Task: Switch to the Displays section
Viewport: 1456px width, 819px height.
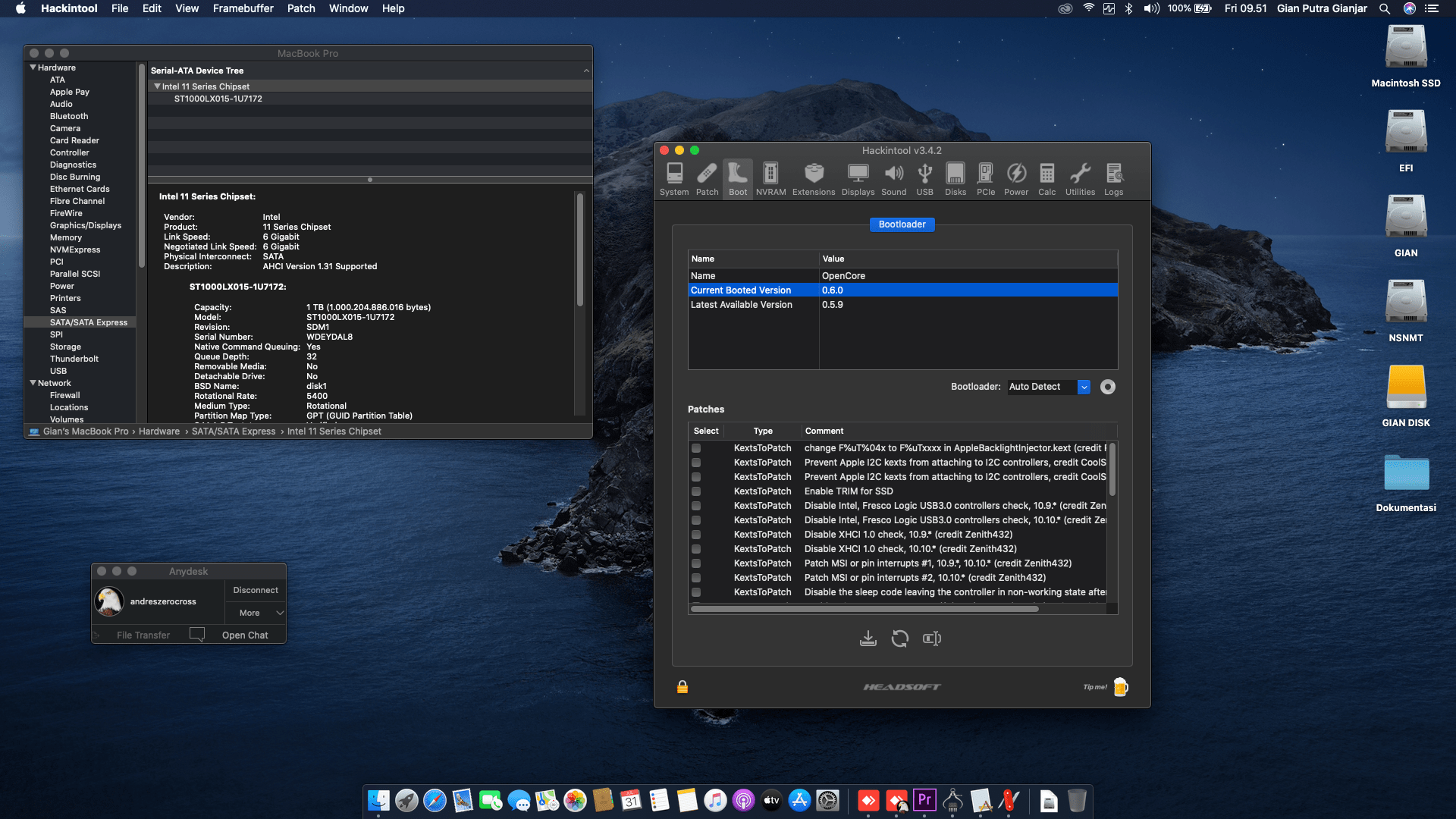Action: [858, 179]
